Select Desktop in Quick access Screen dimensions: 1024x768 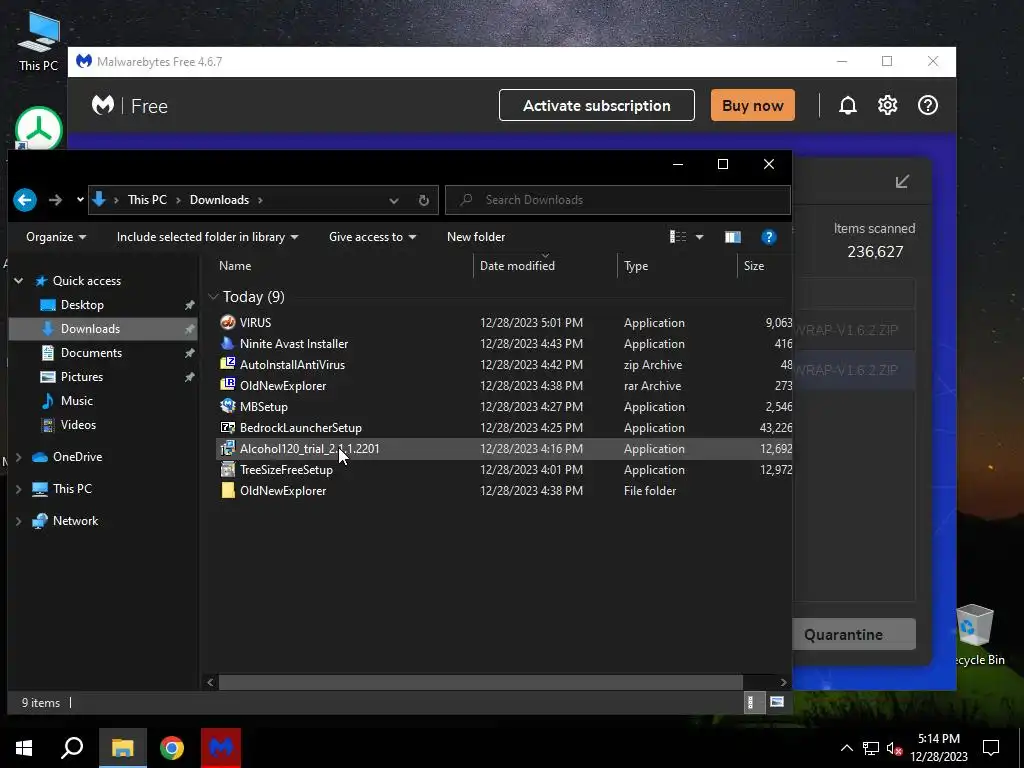(x=82, y=305)
